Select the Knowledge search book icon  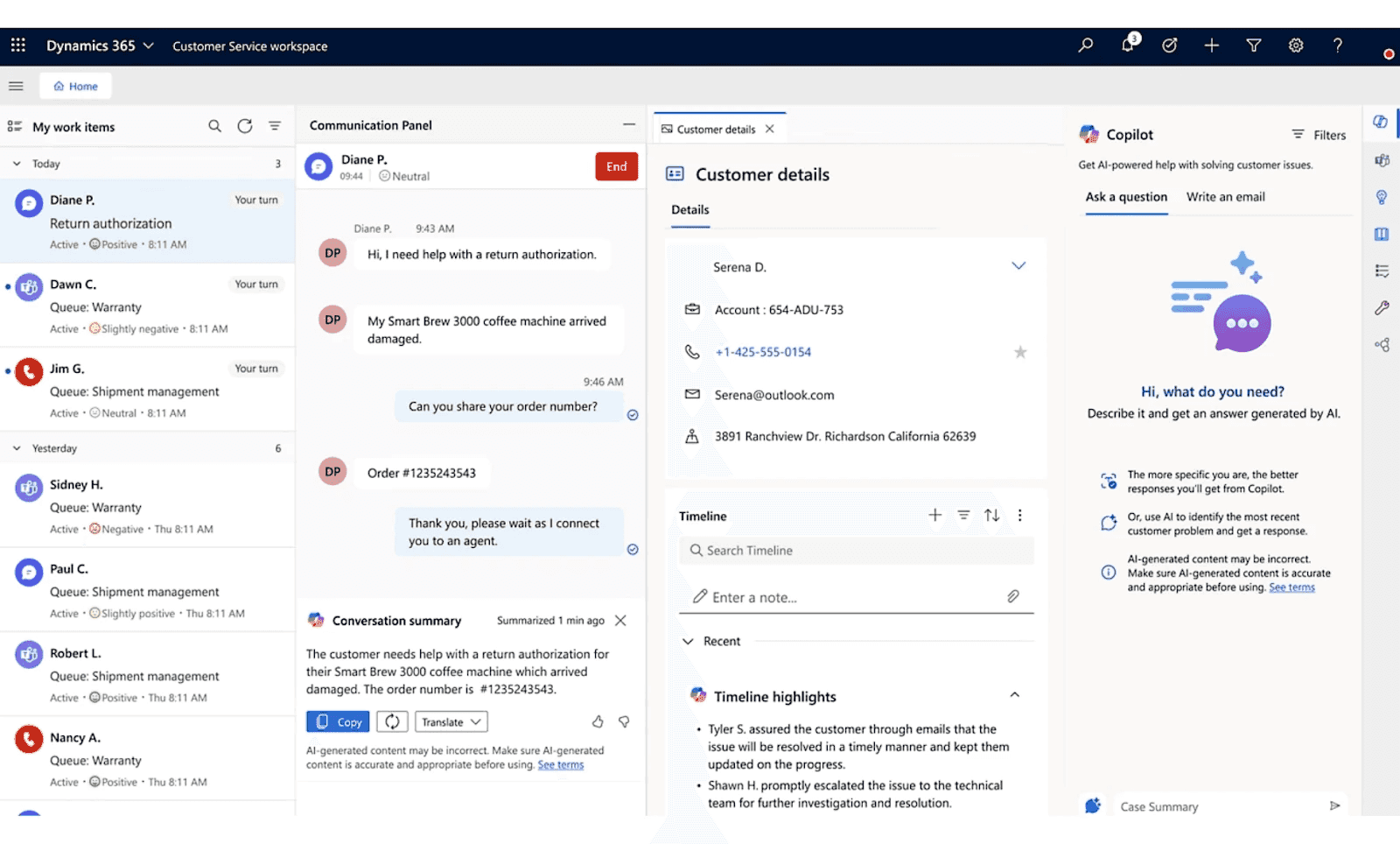coord(1381,234)
